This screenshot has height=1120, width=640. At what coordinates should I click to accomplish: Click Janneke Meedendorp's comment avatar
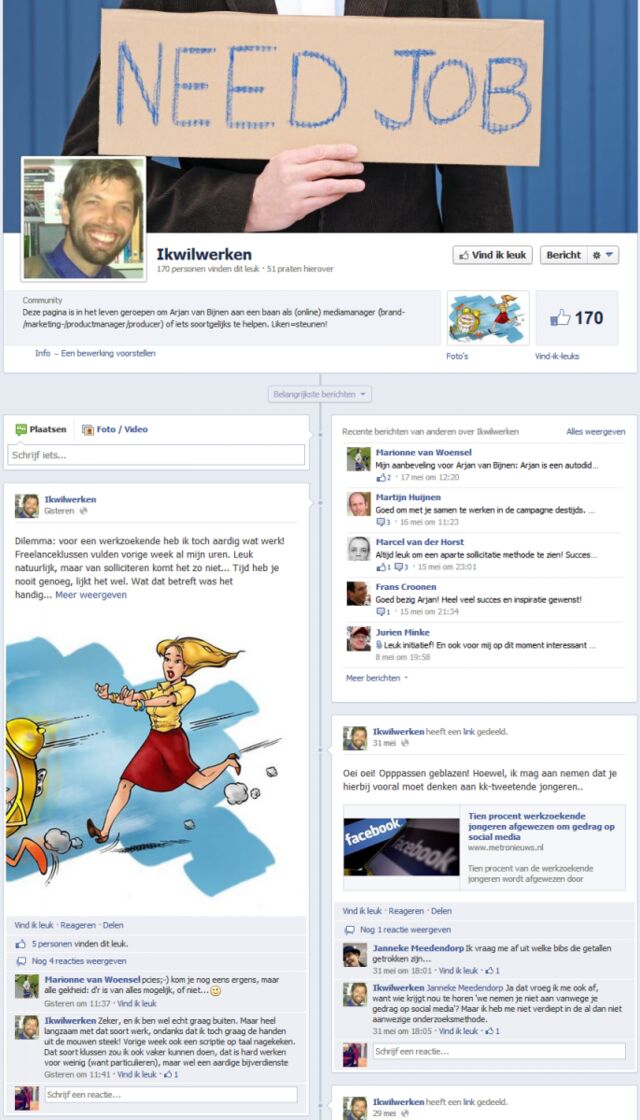pyautogui.click(x=354, y=955)
